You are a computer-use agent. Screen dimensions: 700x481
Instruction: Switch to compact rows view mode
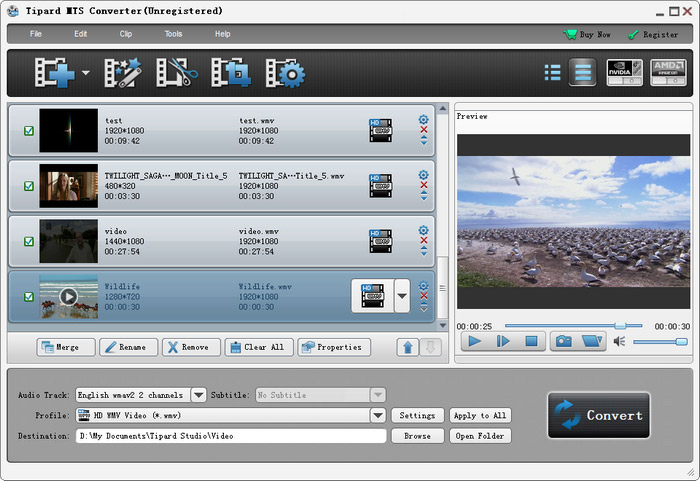click(583, 72)
